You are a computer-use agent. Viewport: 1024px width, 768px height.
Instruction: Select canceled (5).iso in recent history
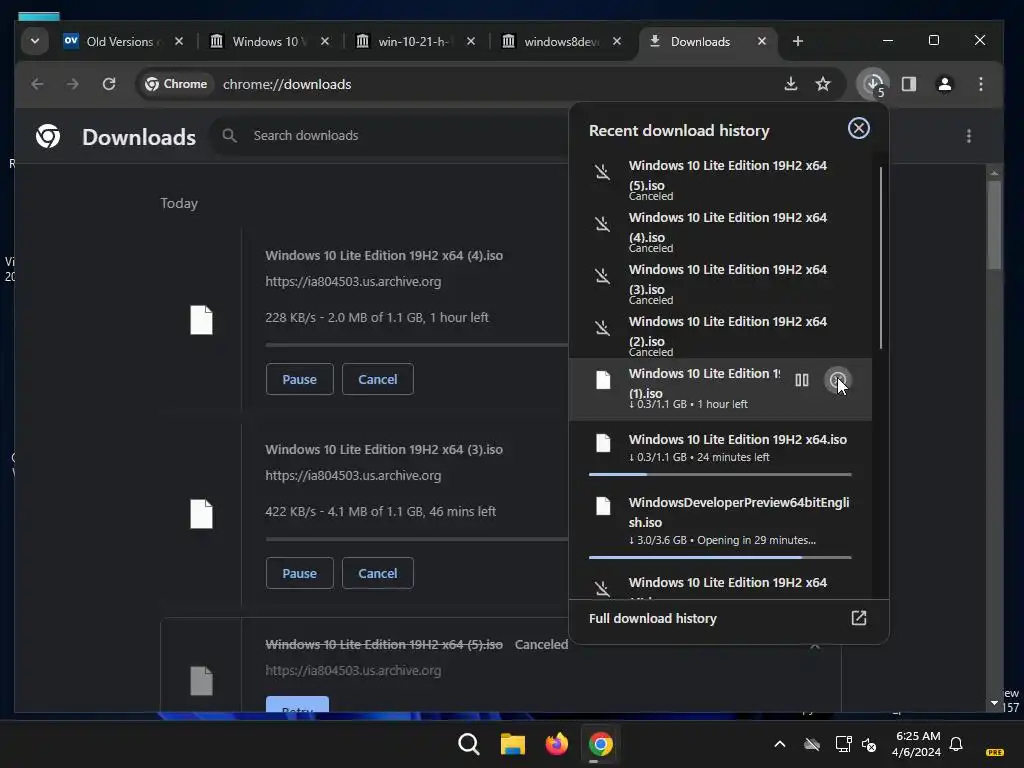click(720, 179)
